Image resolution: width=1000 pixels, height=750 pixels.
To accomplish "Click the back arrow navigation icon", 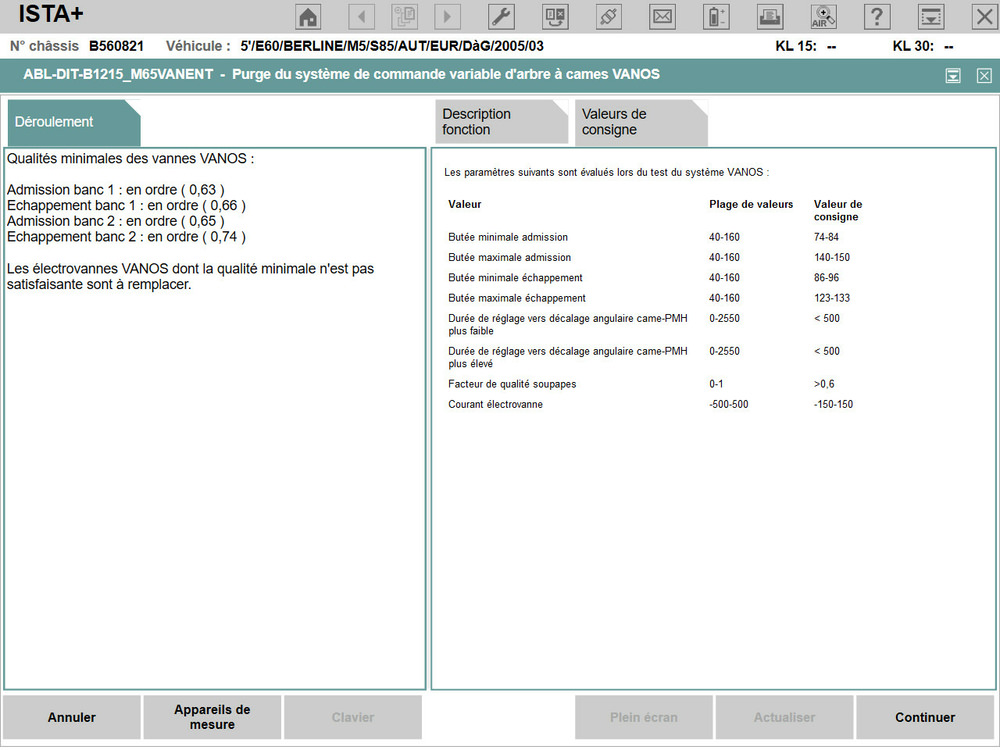I will (362, 17).
